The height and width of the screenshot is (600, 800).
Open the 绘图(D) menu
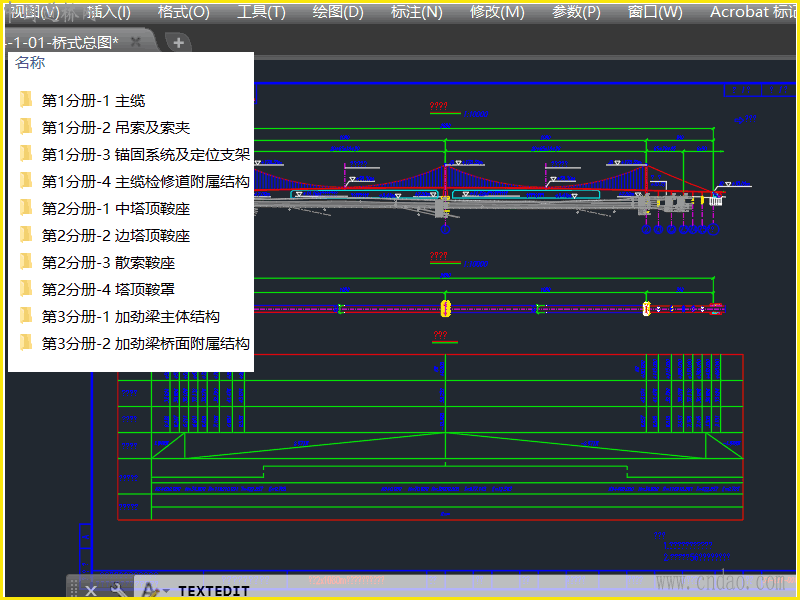coord(338,12)
